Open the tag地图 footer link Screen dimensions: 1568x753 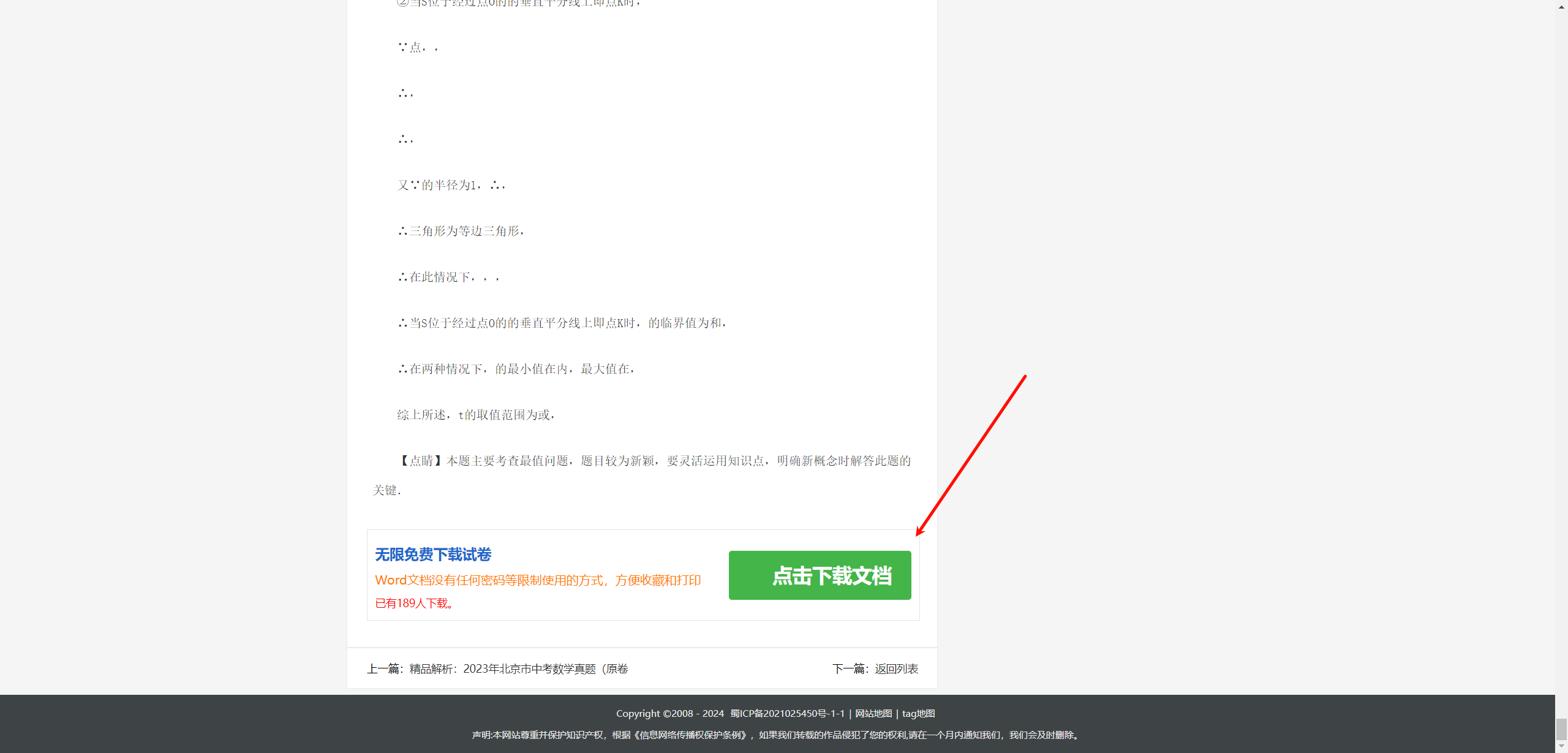[918, 713]
